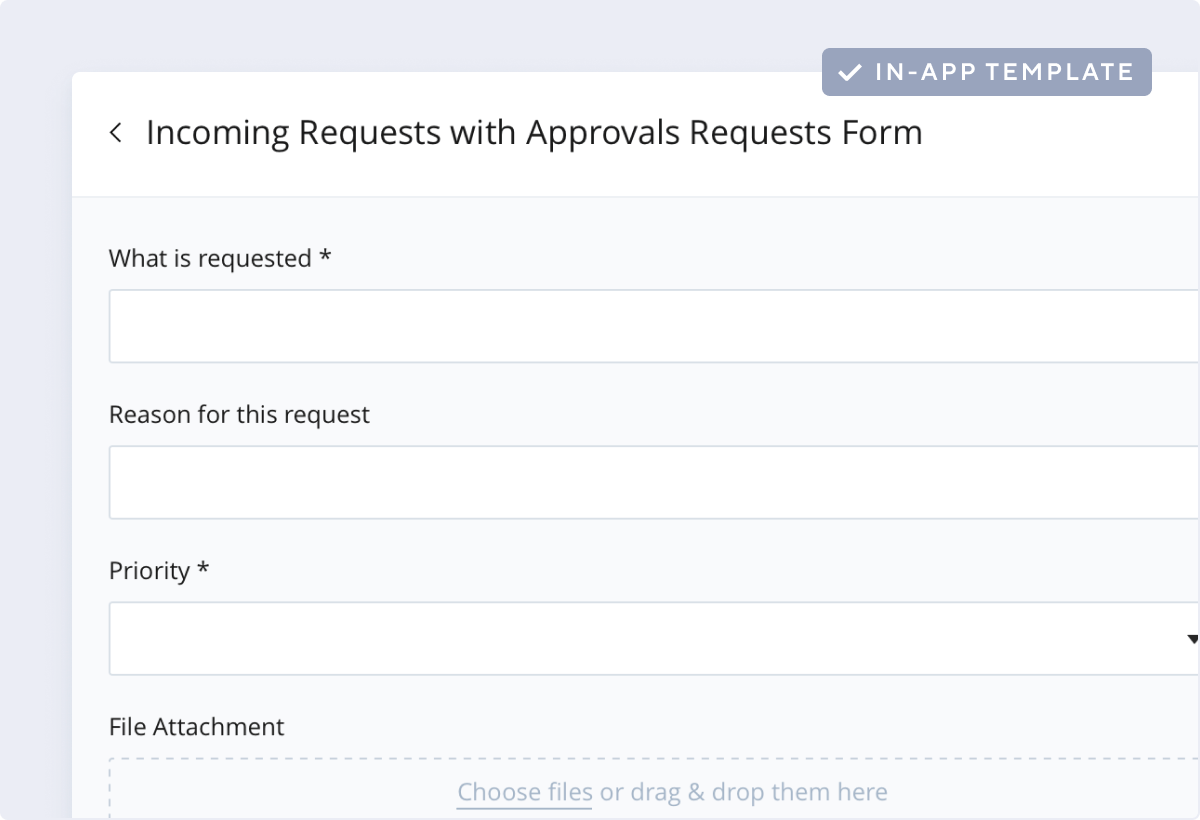Viewport: 1200px width, 820px height.
Task: Click the File Attachment field label
Action: [x=196, y=726]
